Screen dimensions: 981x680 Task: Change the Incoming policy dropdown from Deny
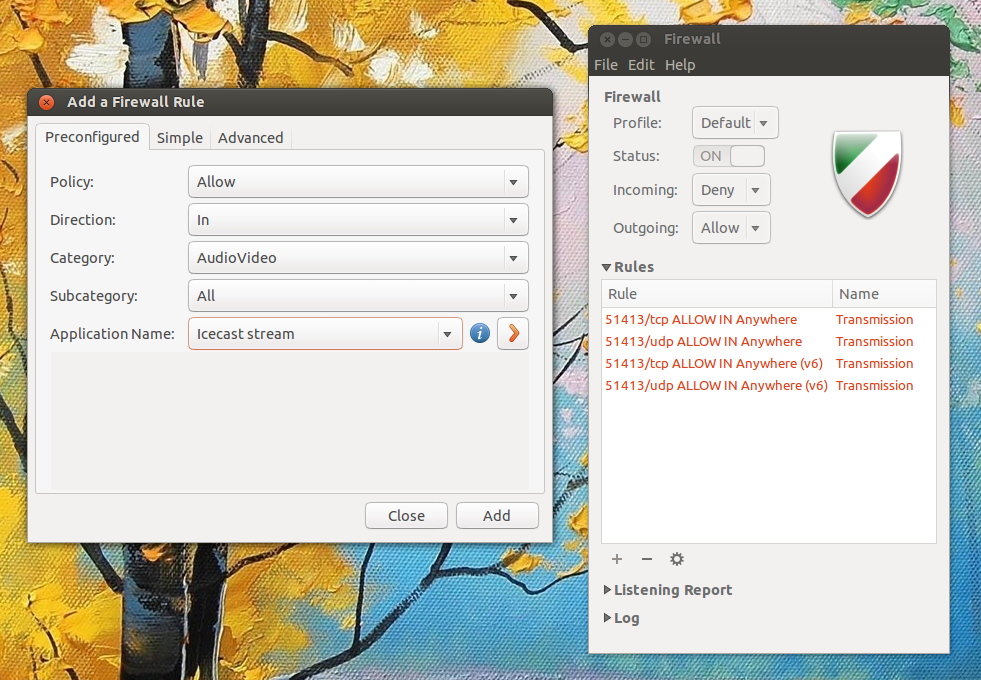pyautogui.click(x=730, y=189)
